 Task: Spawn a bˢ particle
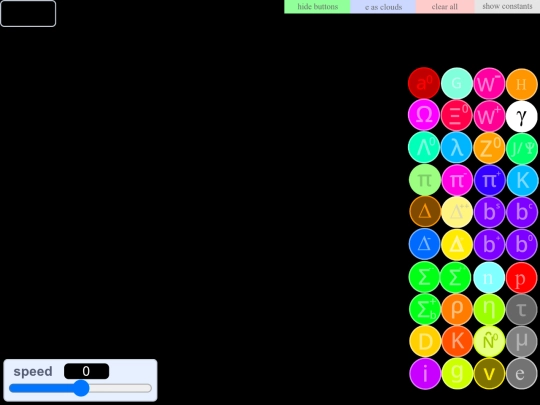(x=490, y=212)
